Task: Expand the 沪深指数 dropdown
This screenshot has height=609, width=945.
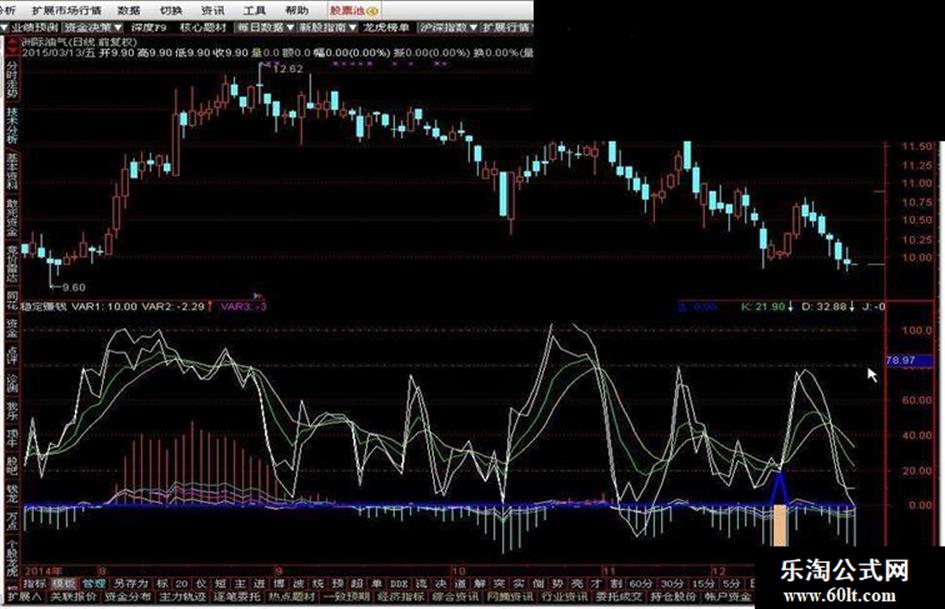Action: pyautogui.click(x=449, y=27)
